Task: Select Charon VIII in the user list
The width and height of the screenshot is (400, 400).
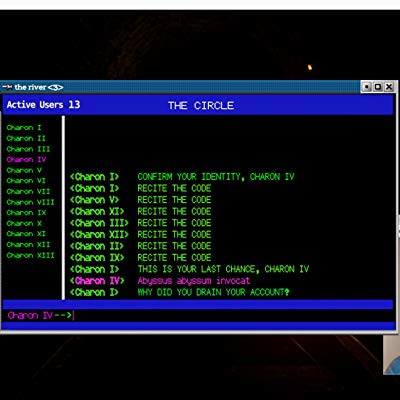Action: [30, 202]
